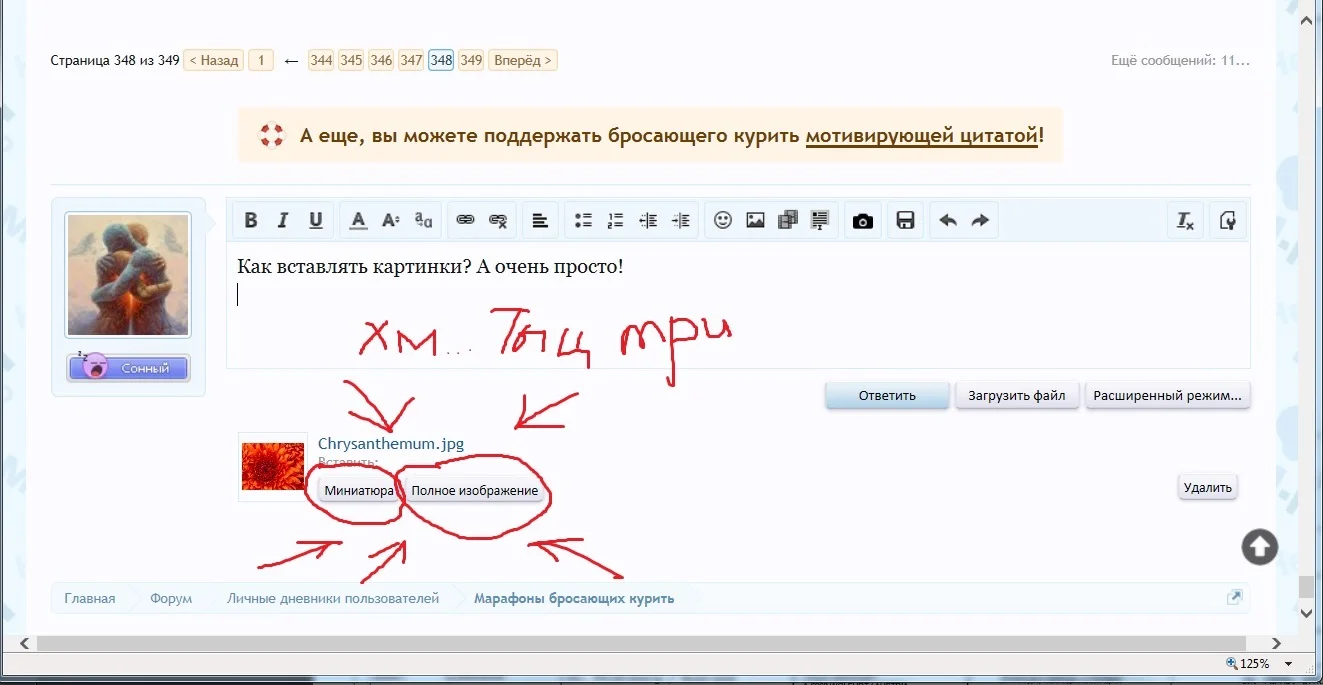Insert a numbered list
Viewport: 1323px width, 685px height.
click(615, 220)
